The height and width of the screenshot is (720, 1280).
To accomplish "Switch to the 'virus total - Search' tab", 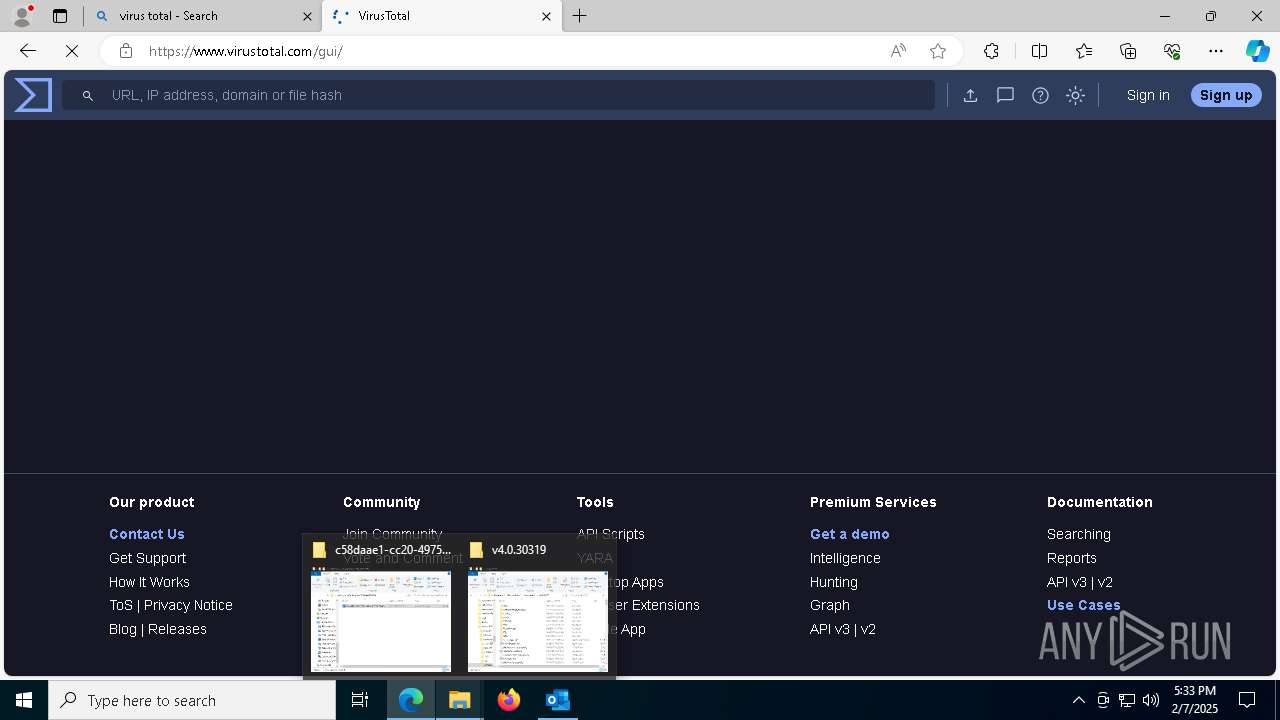I will tap(203, 16).
